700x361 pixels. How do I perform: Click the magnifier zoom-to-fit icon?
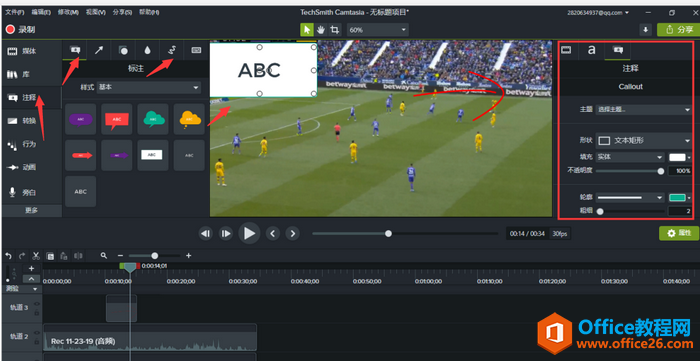point(104,256)
